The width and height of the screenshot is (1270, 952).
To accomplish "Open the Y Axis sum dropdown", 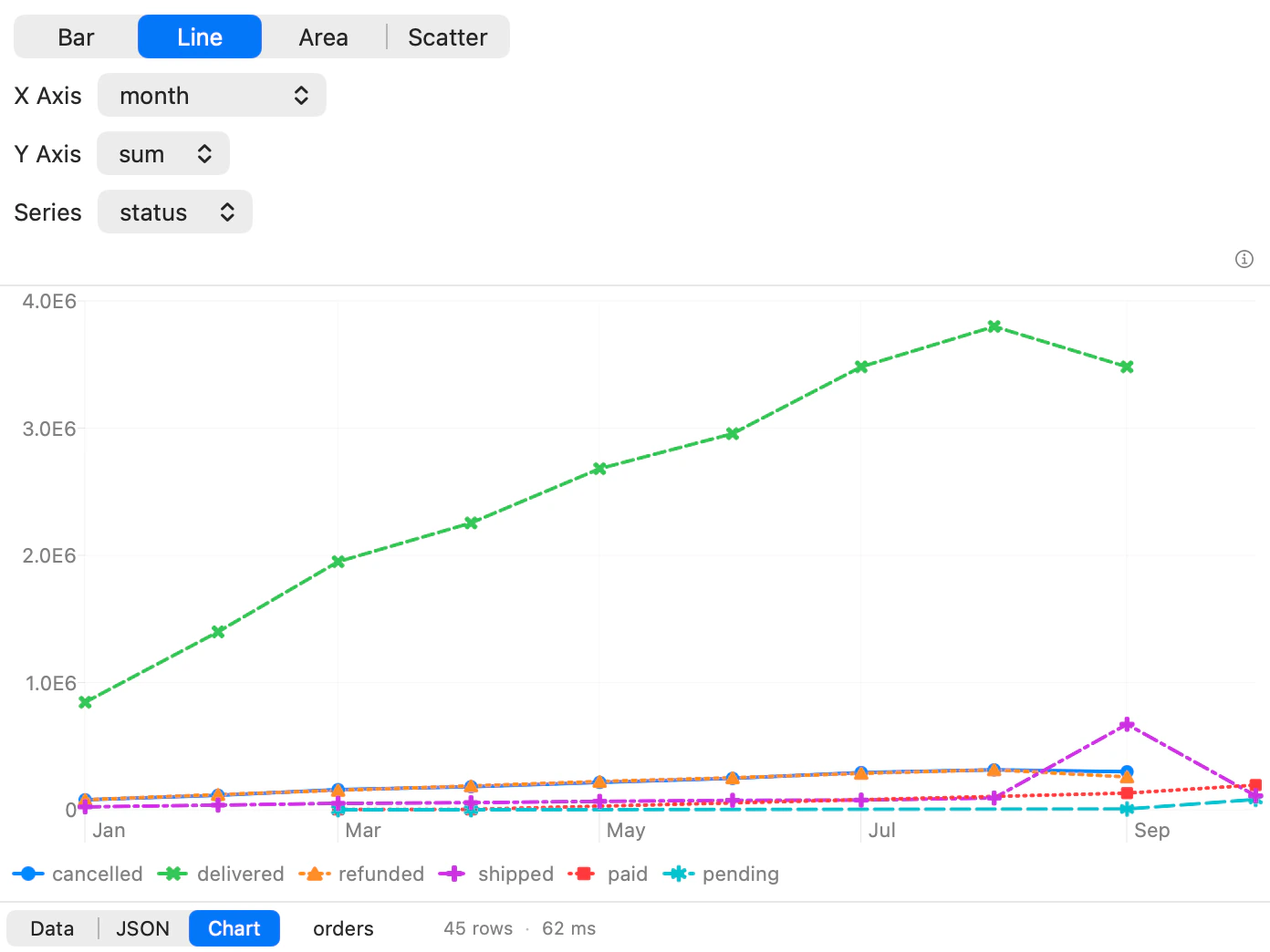I will coord(163,154).
